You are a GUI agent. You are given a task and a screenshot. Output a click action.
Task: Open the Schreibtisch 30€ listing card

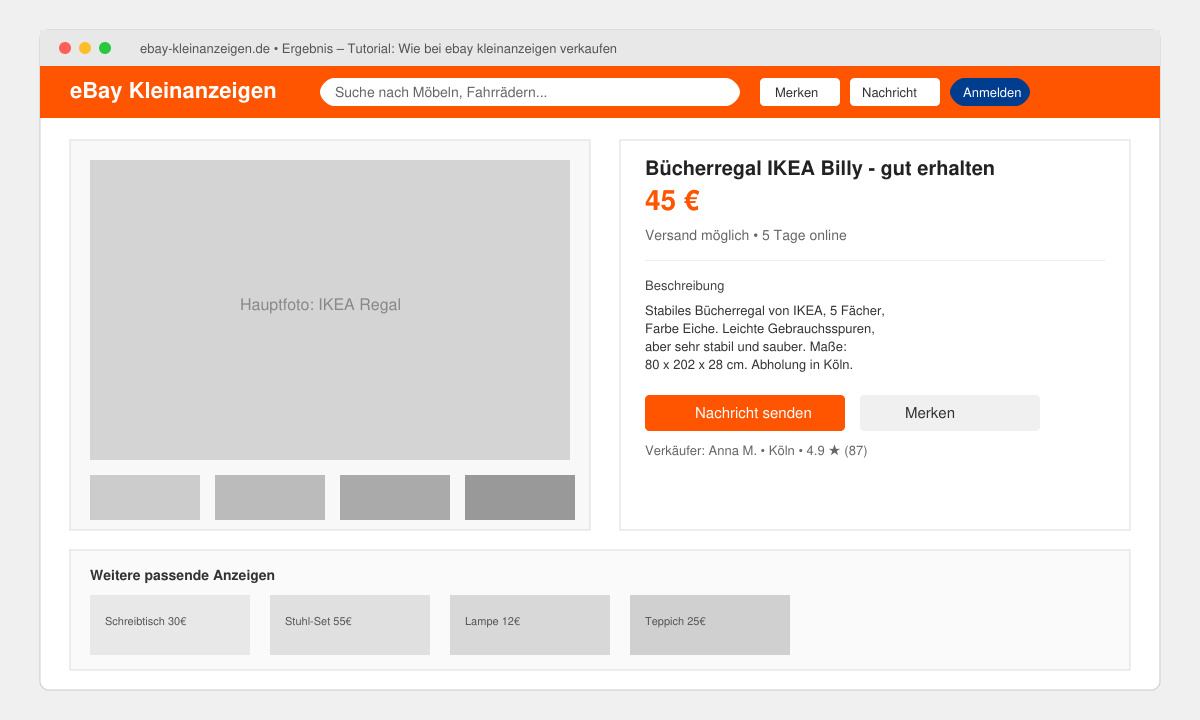[x=170, y=625]
